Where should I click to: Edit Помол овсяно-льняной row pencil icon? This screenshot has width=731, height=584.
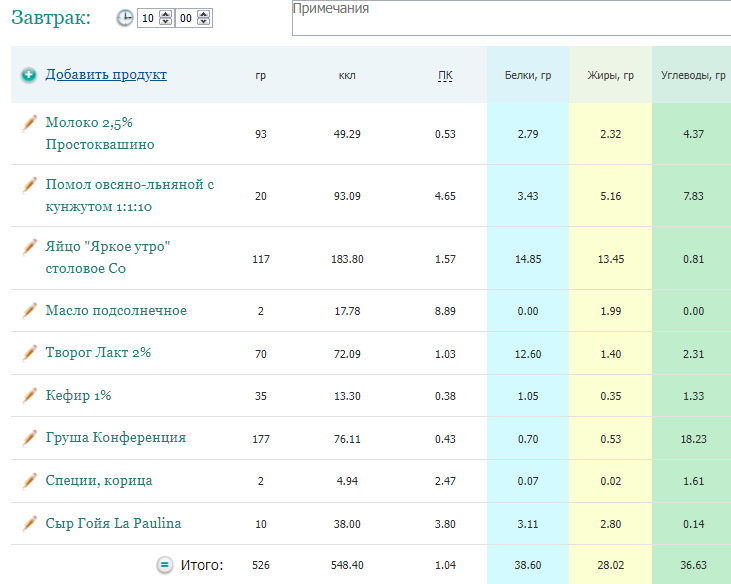click(29, 185)
